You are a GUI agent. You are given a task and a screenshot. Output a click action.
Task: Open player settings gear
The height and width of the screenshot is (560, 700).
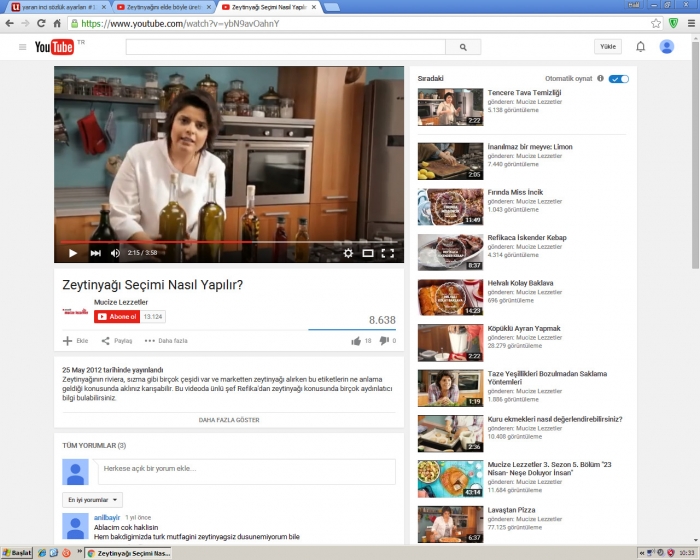click(348, 253)
